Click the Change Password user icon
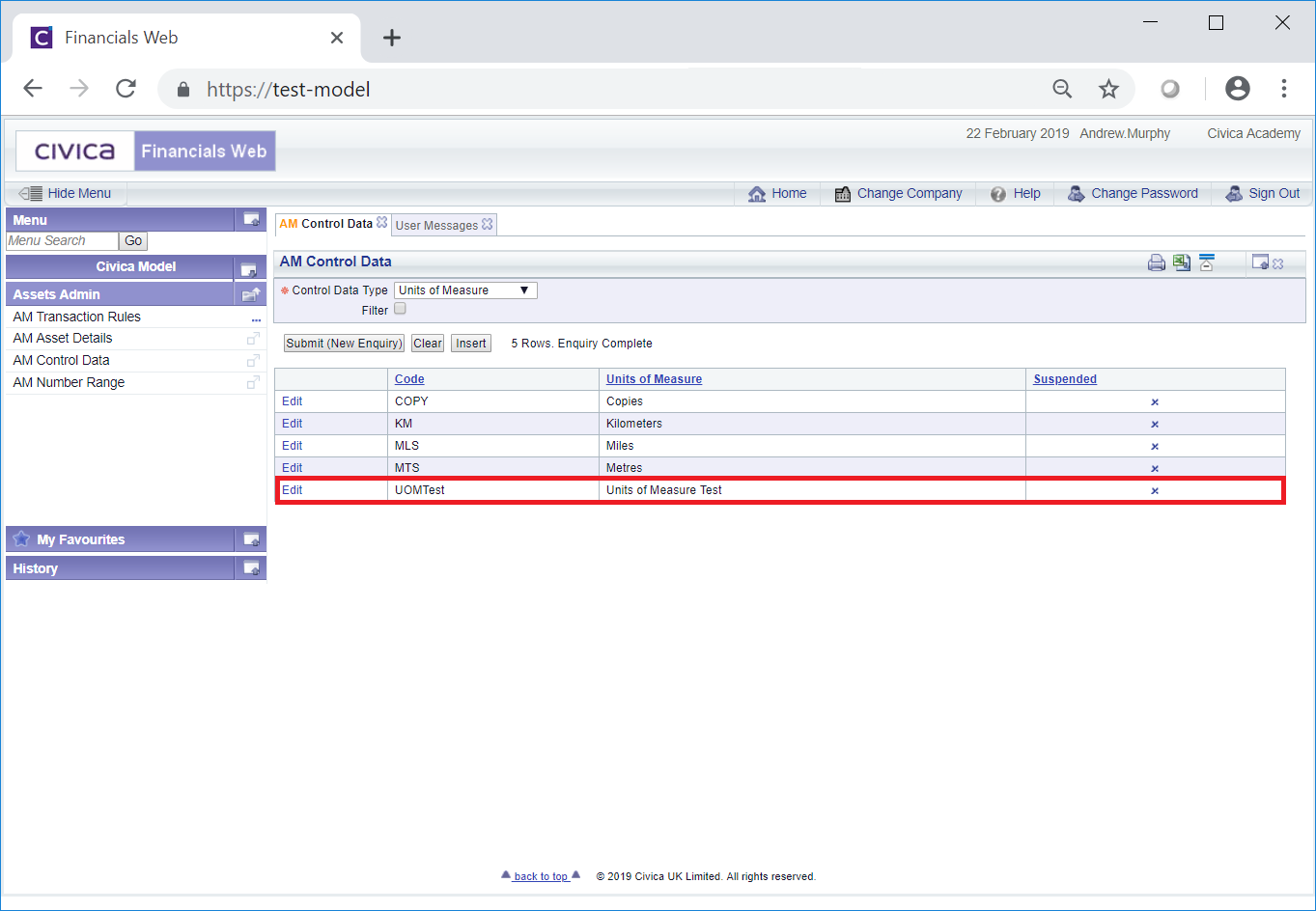The height and width of the screenshot is (911, 1316). [x=1076, y=194]
